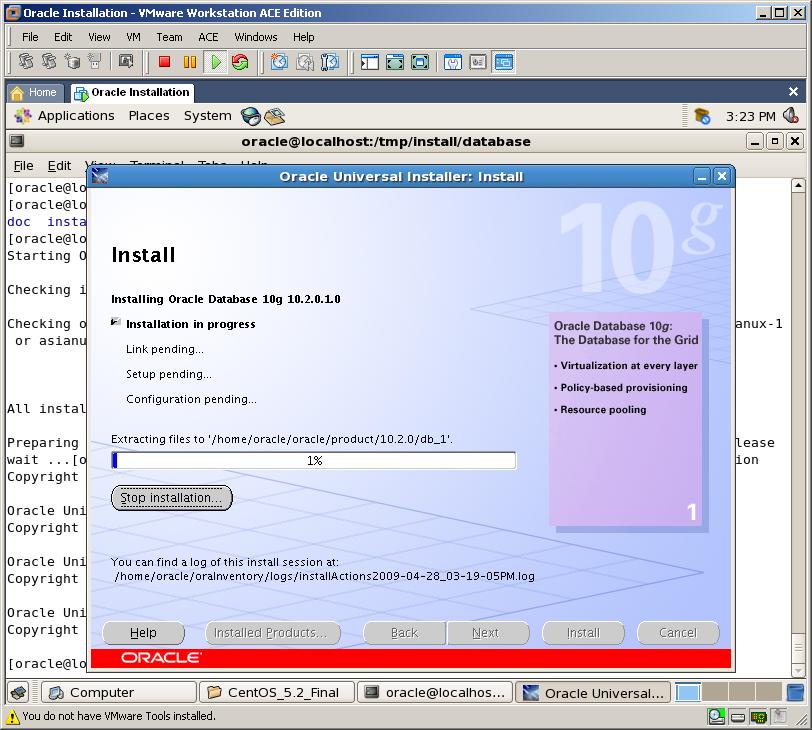
Task: Open the Places menu in GNOME panel
Action: click(x=149, y=116)
